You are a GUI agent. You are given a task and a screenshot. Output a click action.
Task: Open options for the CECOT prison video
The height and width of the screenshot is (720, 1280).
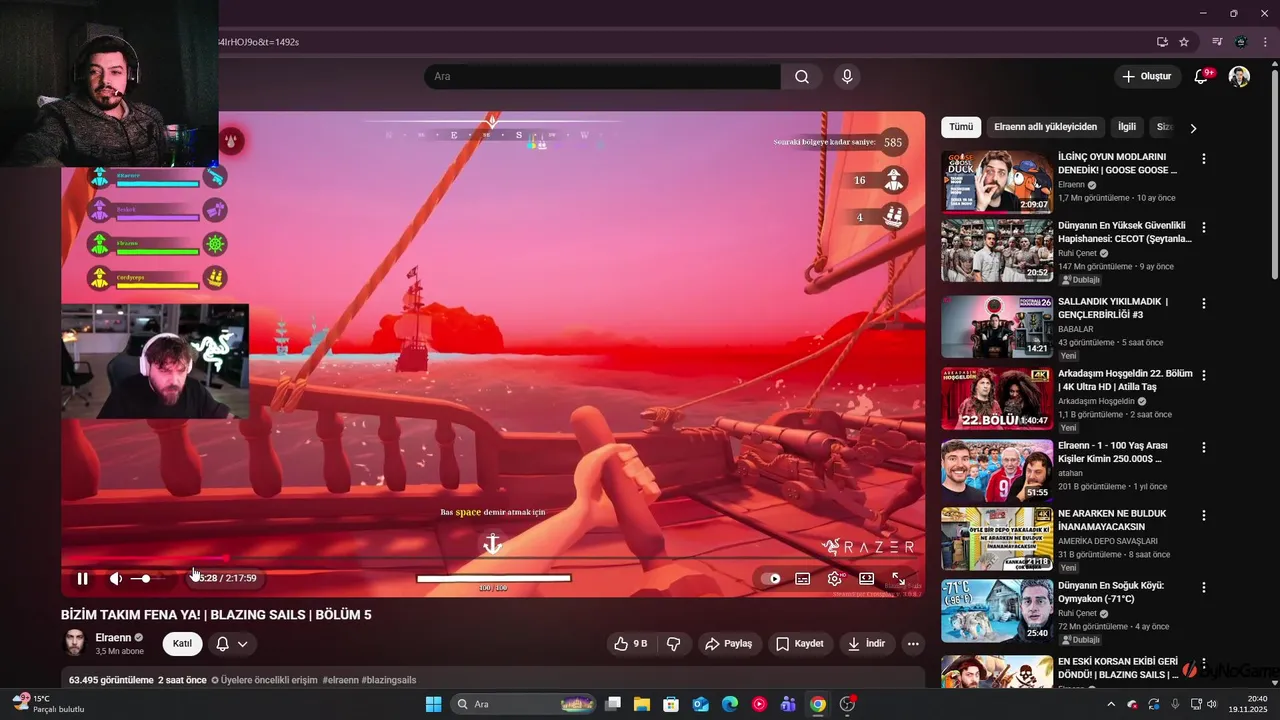coord(1204,228)
